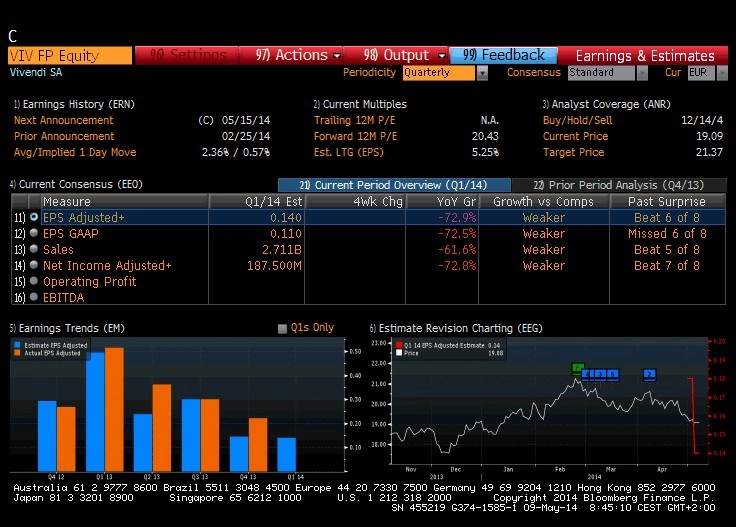Click the Q1 13 actual EPS orange bar
Image resolution: width=736 pixels, height=527 pixels.
click(115, 409)
